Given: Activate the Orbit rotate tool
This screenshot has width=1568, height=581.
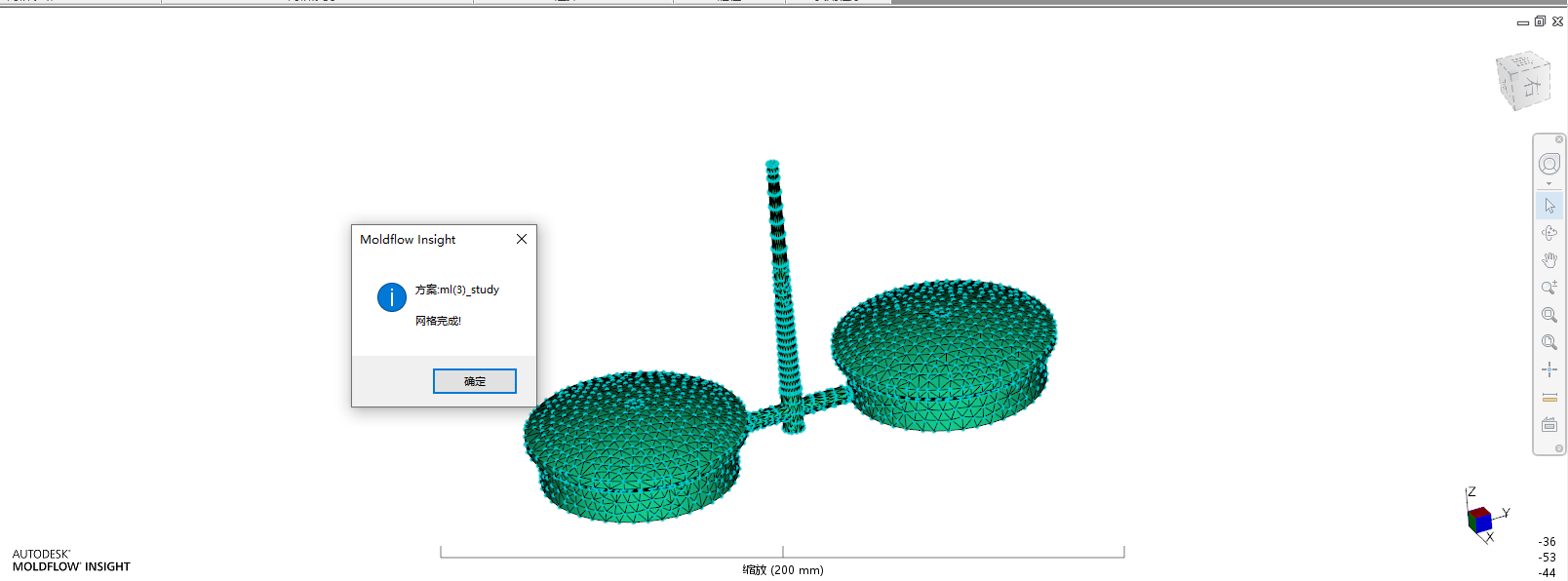Looking at the screenshot, I should [x=1549, y=233].
